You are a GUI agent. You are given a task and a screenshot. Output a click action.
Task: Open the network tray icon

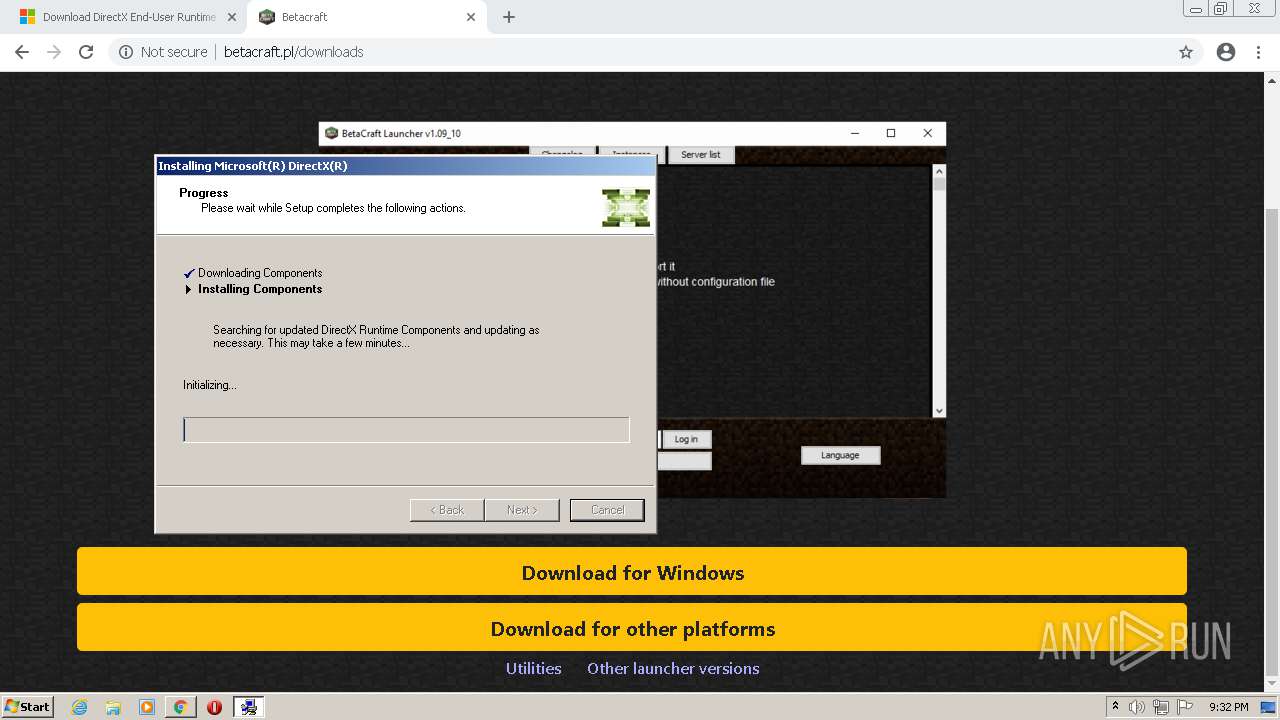pos(1161,707)
